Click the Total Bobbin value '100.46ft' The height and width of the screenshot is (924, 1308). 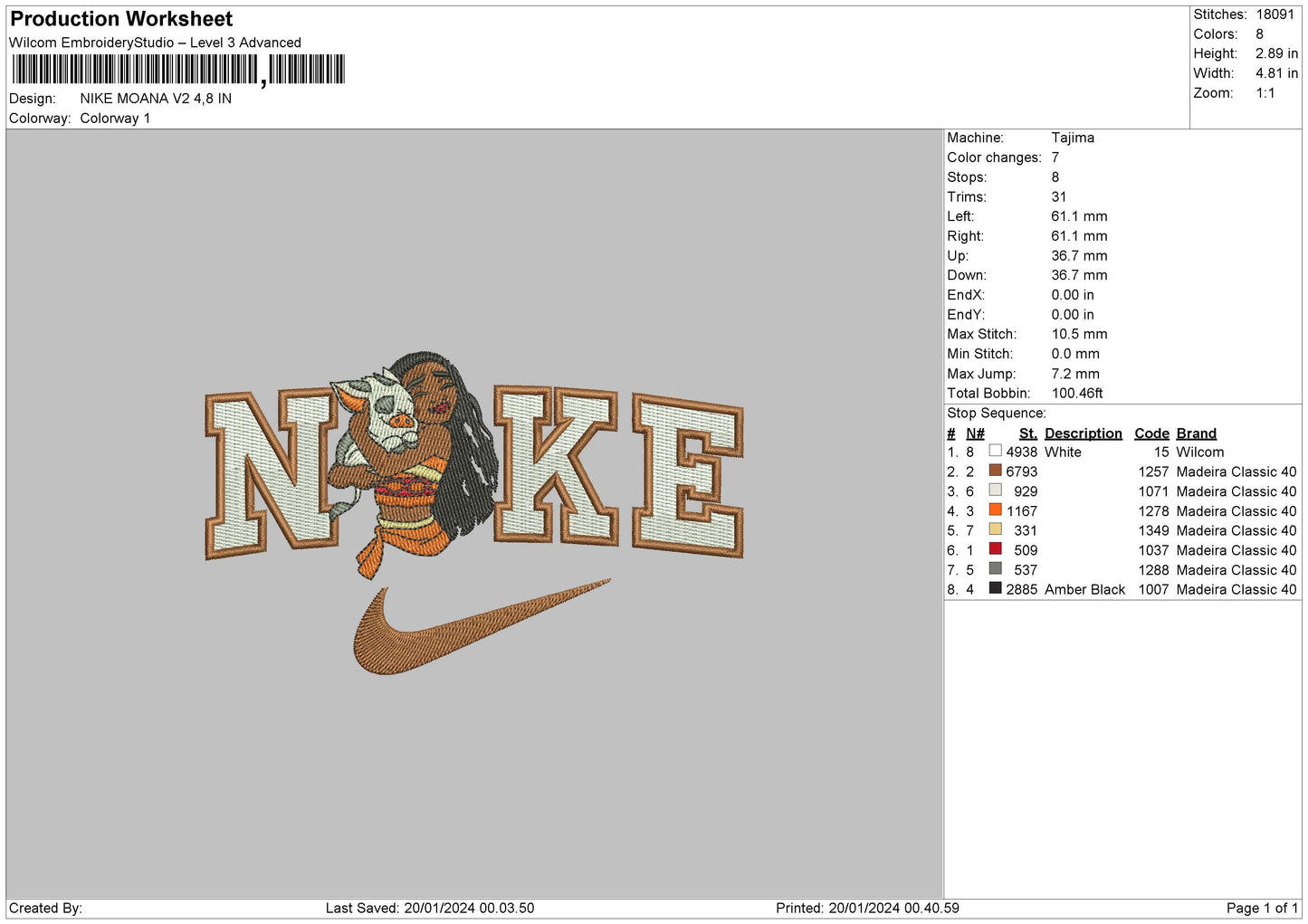click(x=1077, y=394)
